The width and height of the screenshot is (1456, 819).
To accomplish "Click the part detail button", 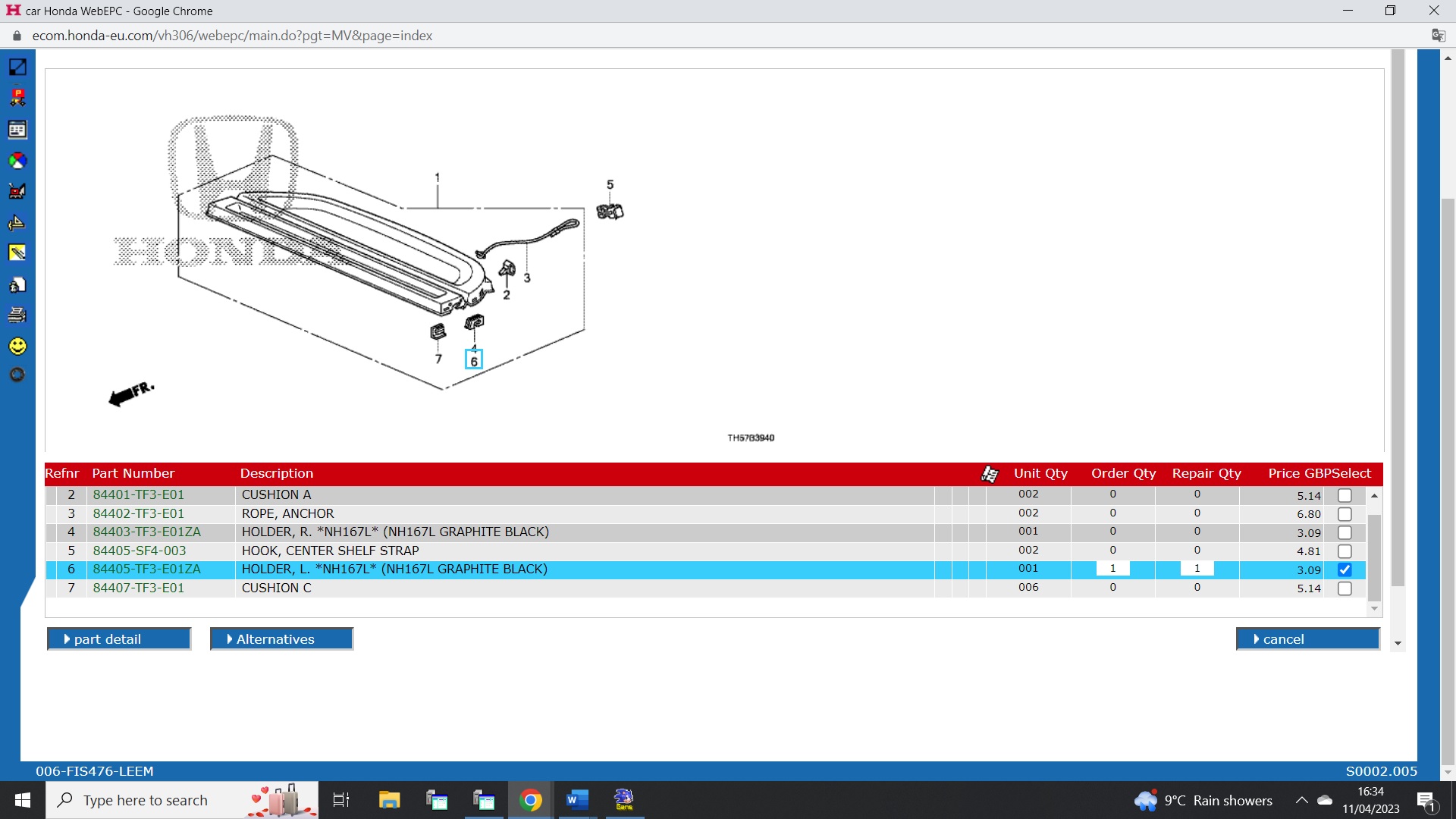I will click(118, 639).
